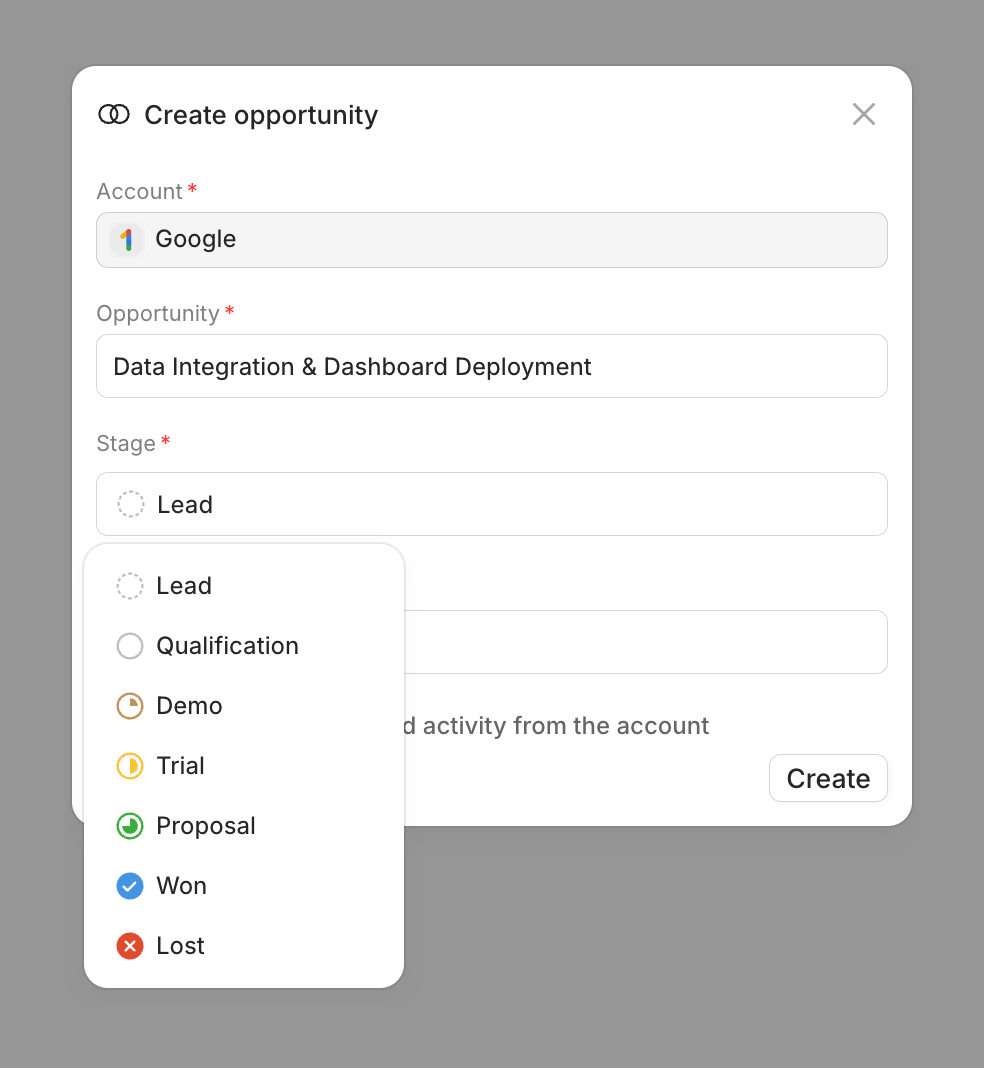Pick Qualification from the stage list
The image size is (984, 1068).
[227, 646]
